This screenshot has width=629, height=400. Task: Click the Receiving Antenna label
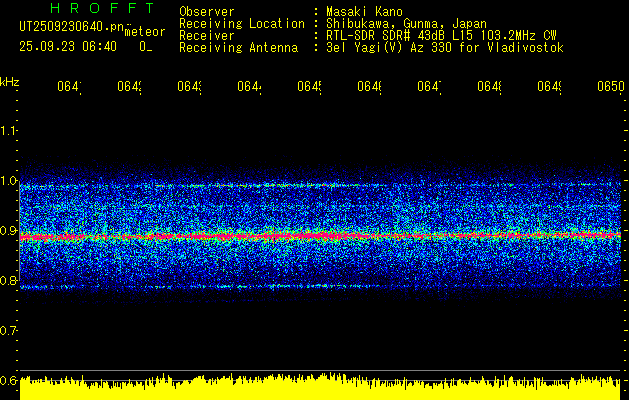coord(239,48)
